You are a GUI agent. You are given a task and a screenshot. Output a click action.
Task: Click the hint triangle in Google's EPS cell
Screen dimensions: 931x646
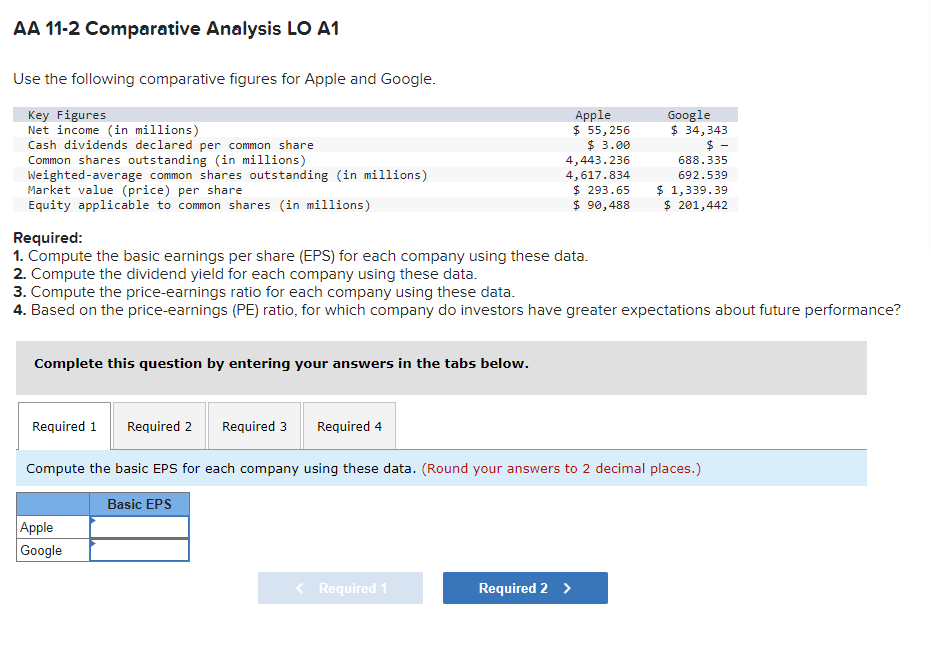click(94, 544)
